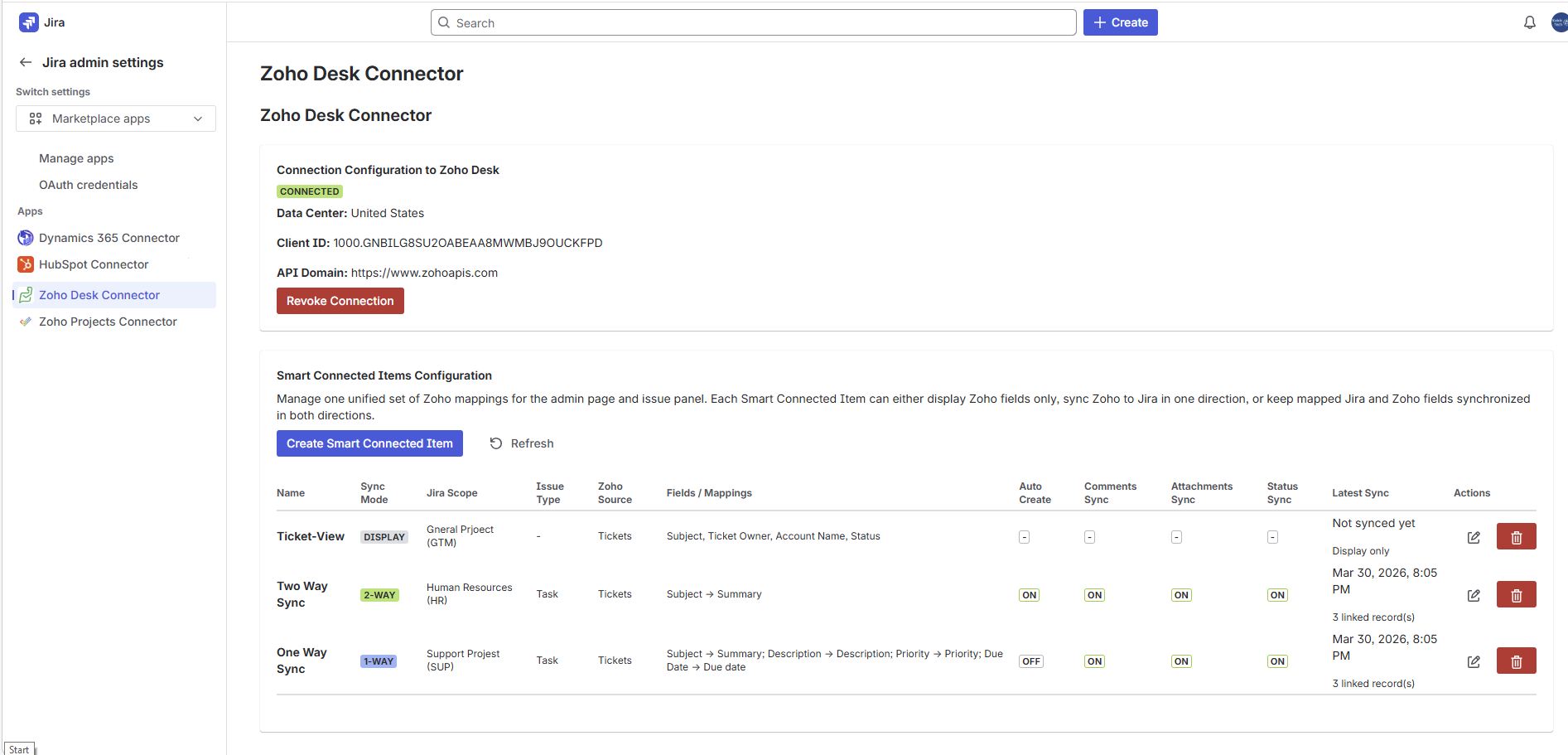The width and height of the screenshot is (1568, 755).
Task: Click the Jira logo
Action: coord(29,22)
